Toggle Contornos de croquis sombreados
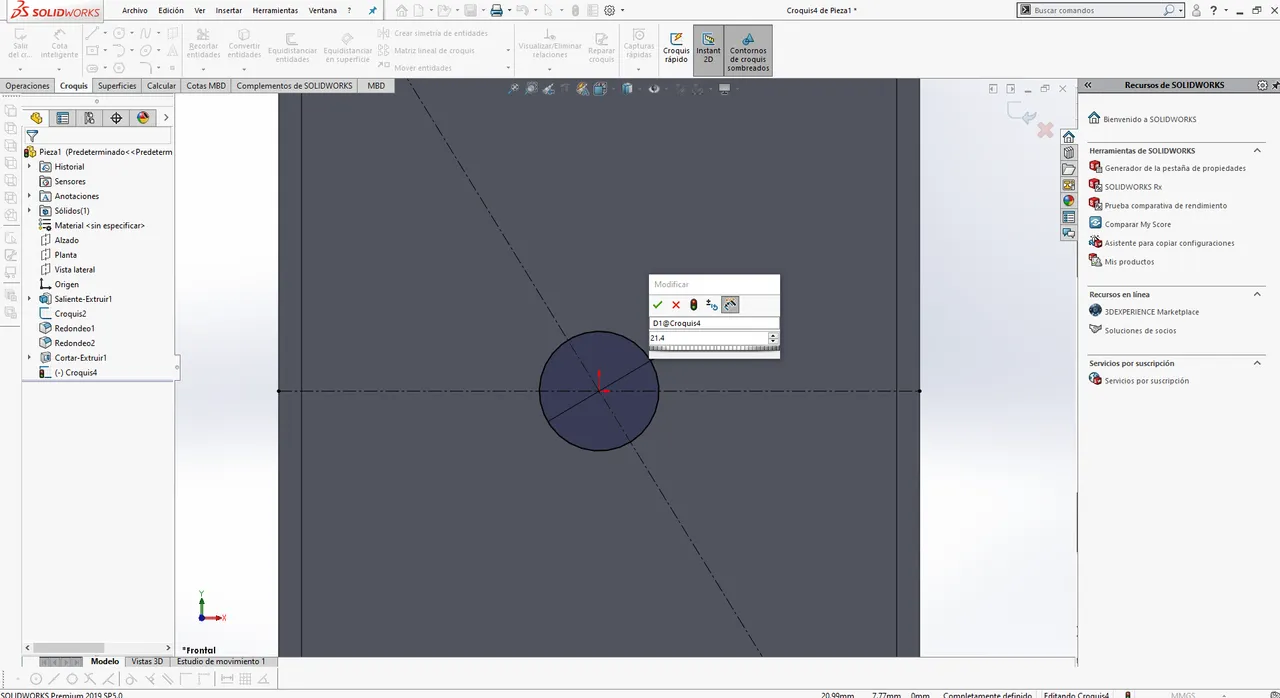 748,52
